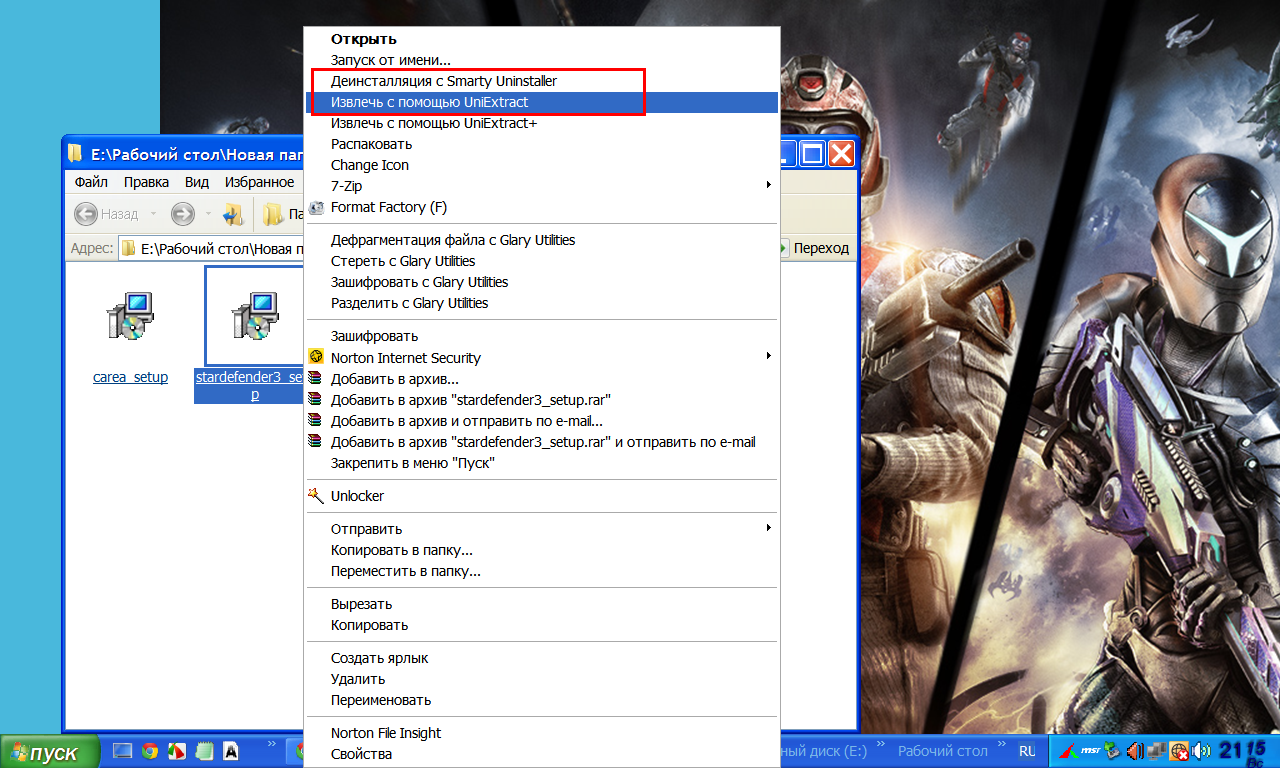Click the network tray icon with red X

(x=1180, y=751)
